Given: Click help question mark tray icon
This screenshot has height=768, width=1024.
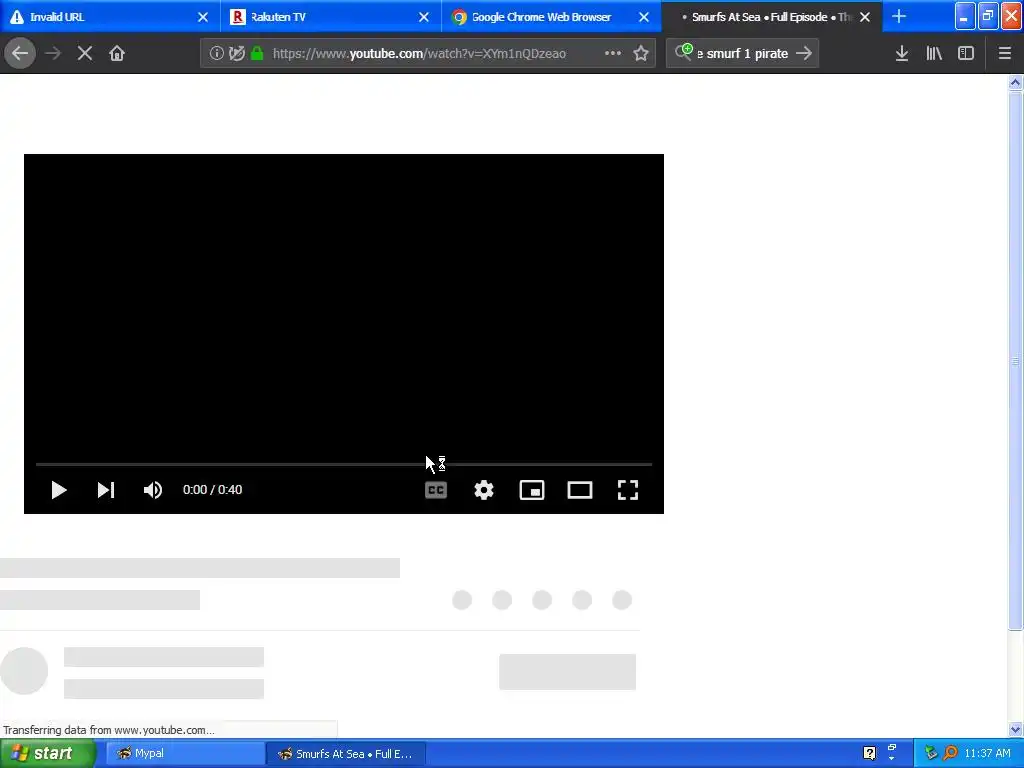Looking at the screenshot, I should 869,754.
